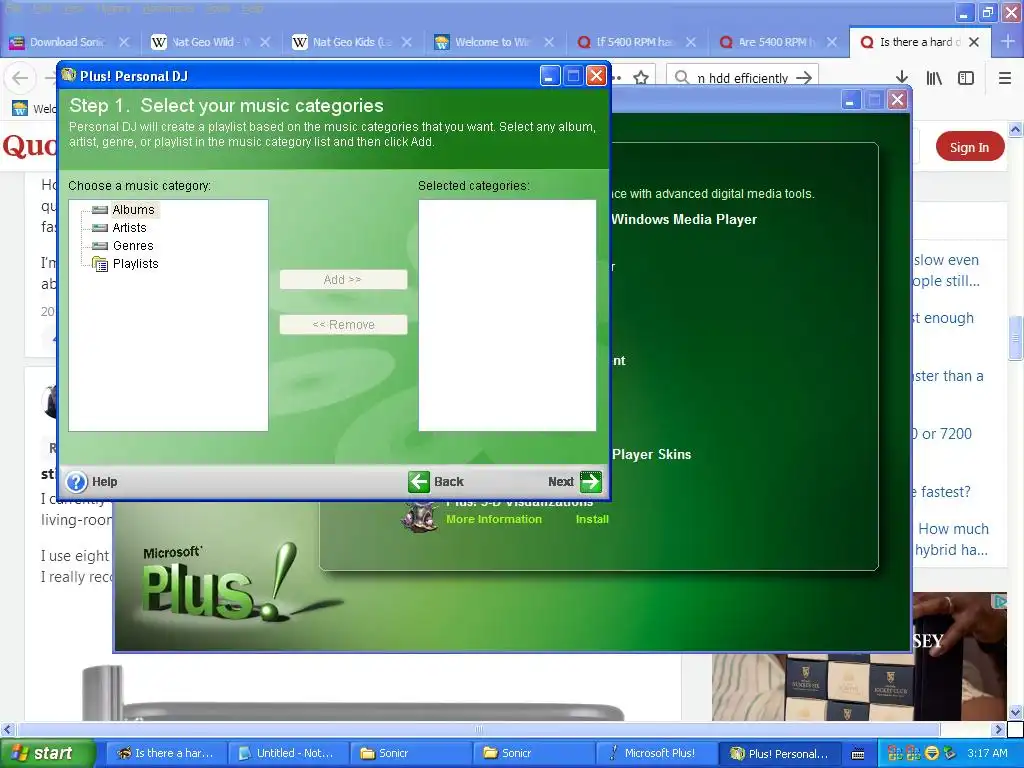Click horizontal scrollbar right arrow
The height and width of the screenshot is (768, 1024).
click(x=999, y=729)
